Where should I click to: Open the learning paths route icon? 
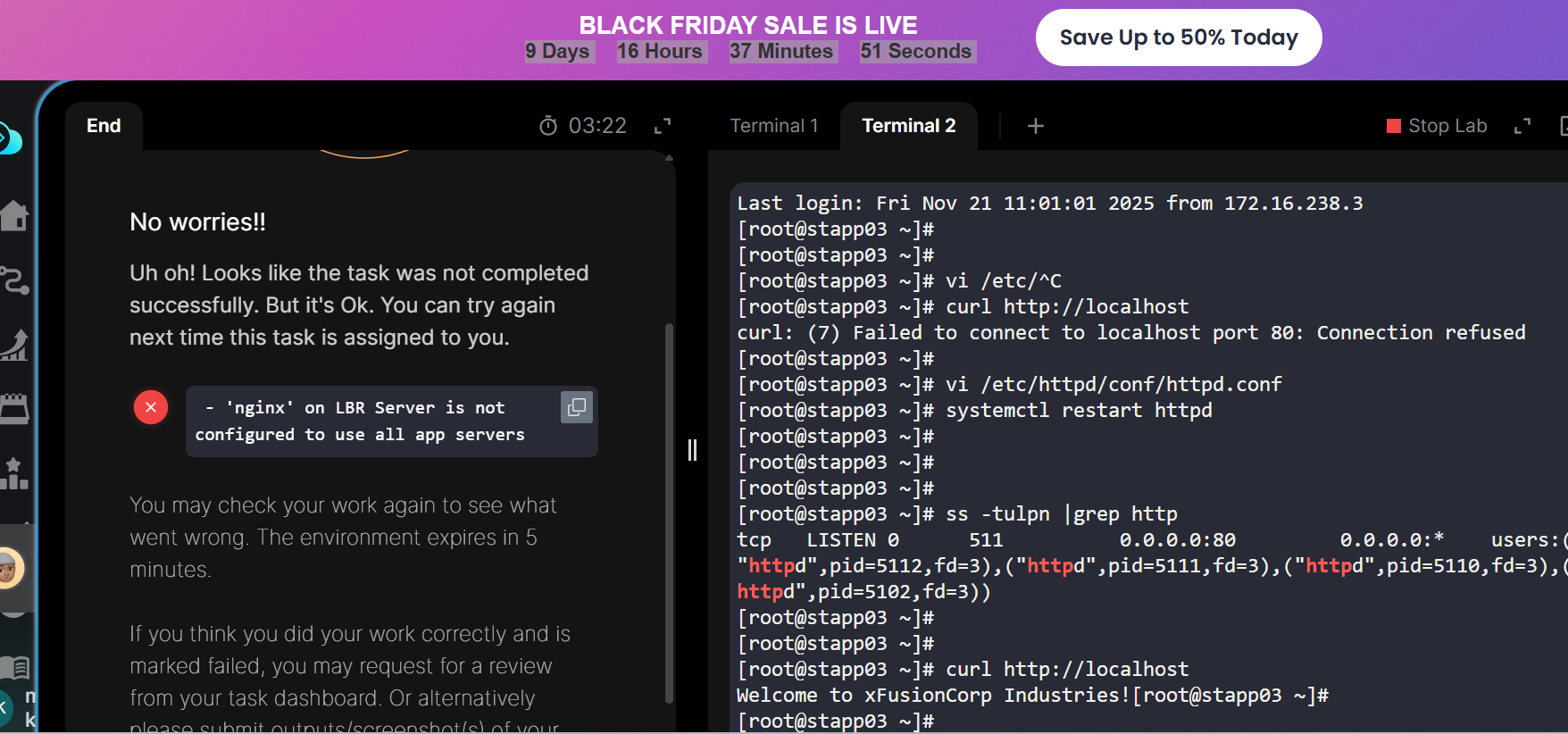pos(14,280)
